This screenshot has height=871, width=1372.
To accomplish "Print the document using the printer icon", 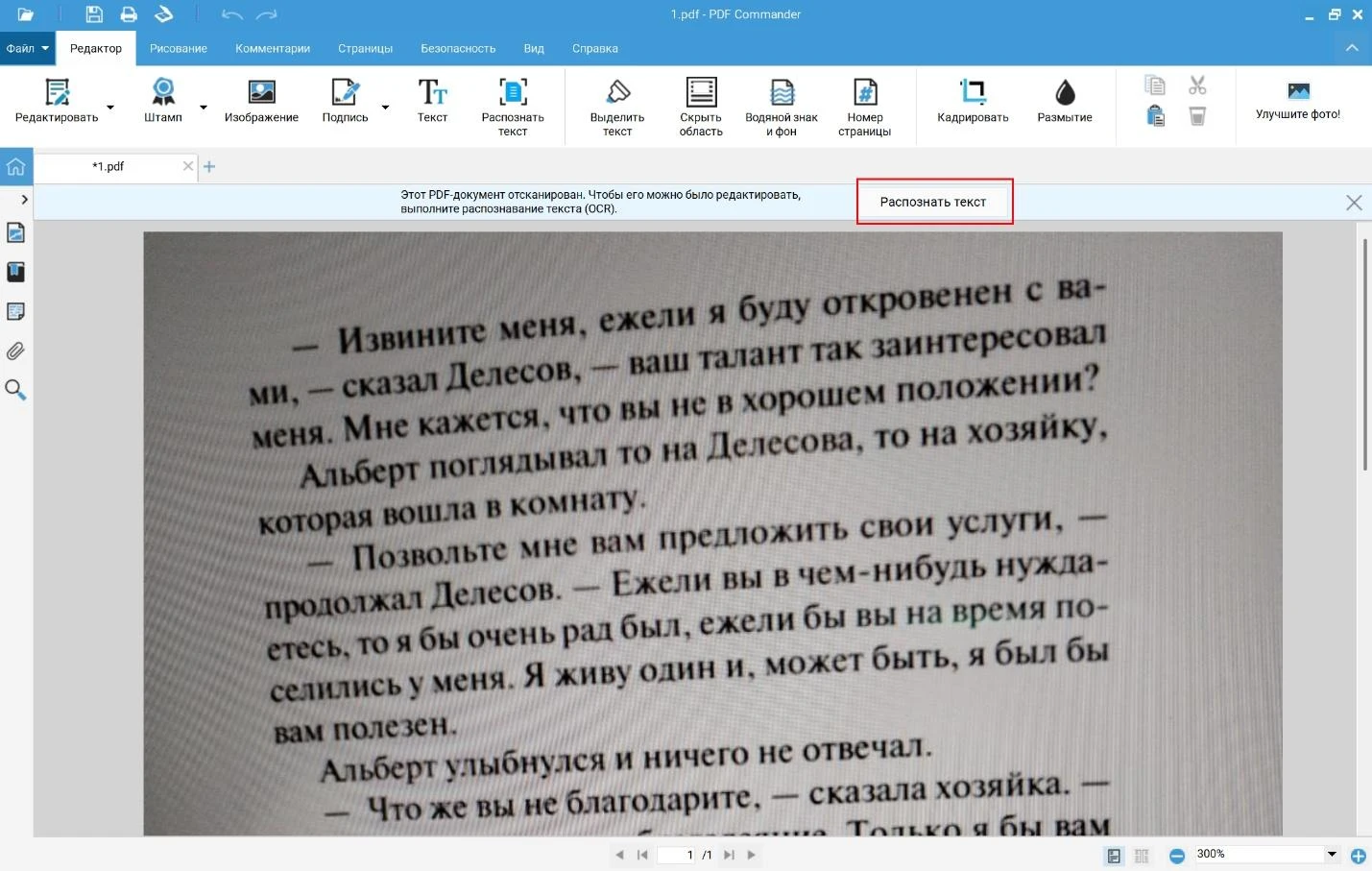I will coord(129,14).
